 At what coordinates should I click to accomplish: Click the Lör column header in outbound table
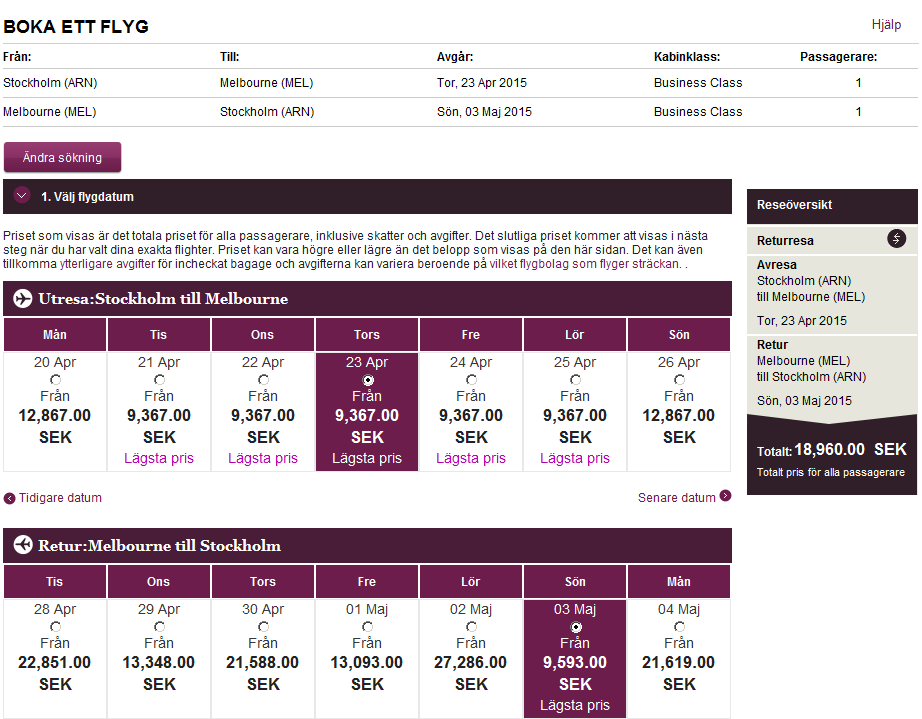[575, 335]
